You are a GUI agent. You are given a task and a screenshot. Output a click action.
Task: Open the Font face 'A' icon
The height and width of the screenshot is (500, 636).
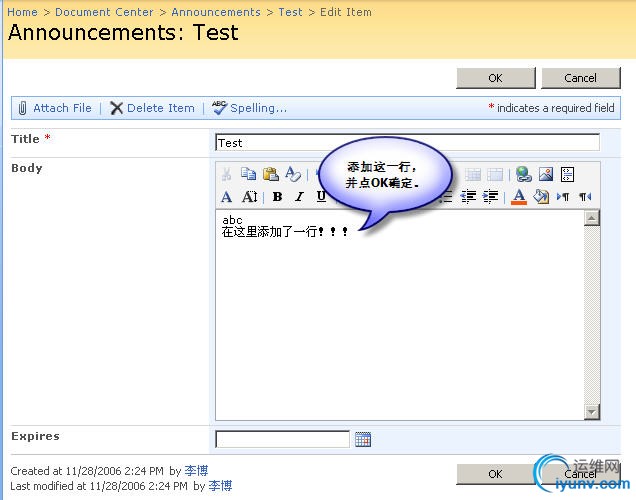point(227,197)
